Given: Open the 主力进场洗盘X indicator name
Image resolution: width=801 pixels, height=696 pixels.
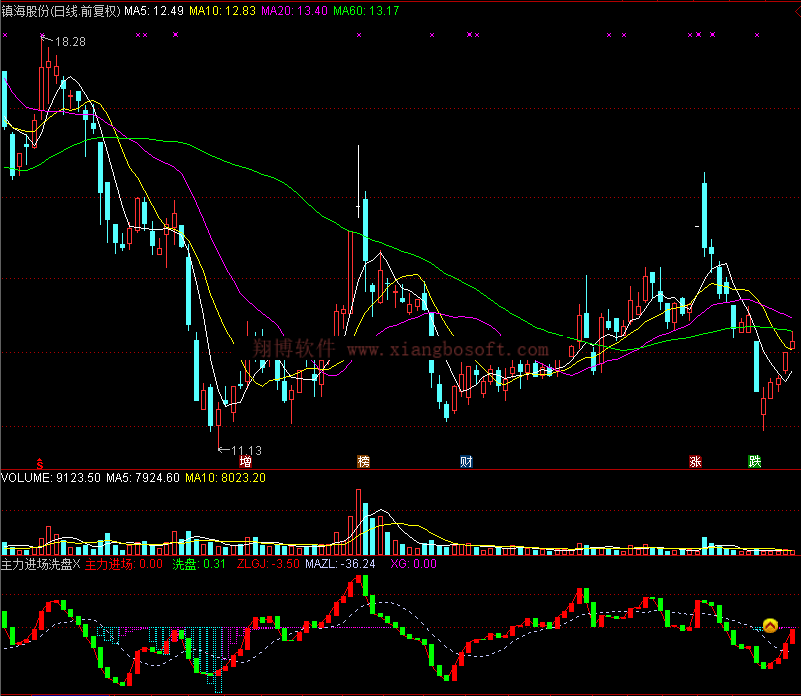Looking at the screenshot, I should pyautogui.click(x=40, y=564).
